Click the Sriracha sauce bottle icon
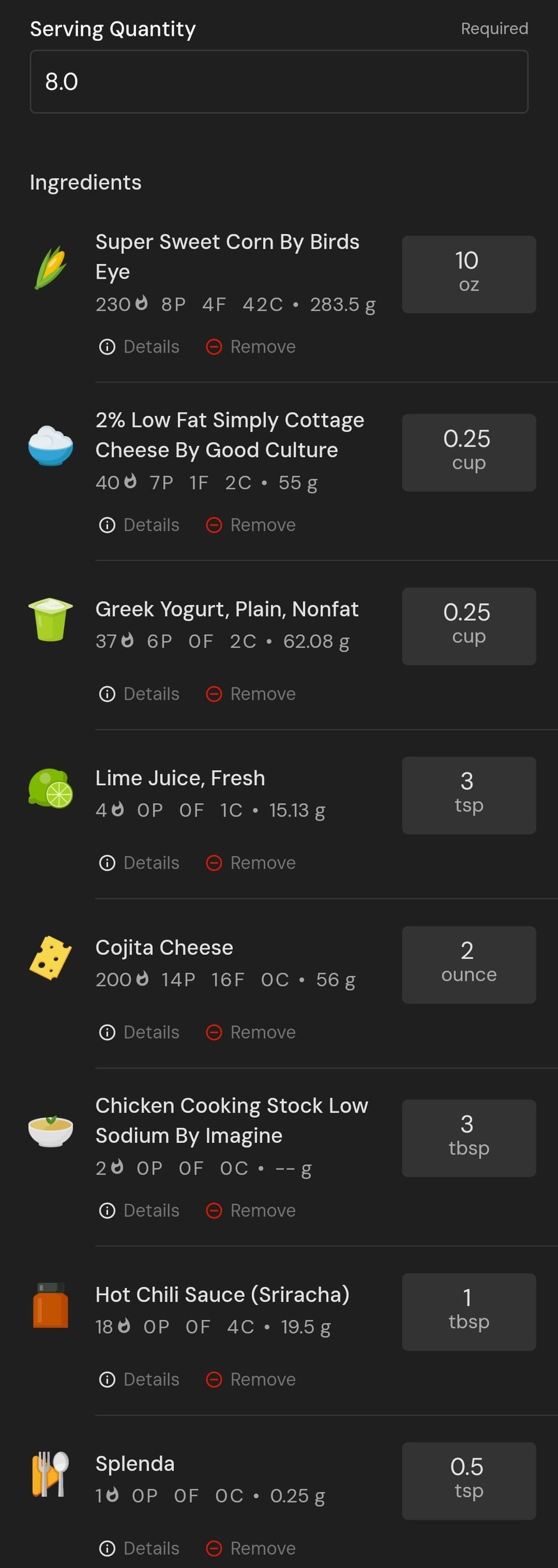This screenshot has width=558, height=1568. click(51, 1305)
